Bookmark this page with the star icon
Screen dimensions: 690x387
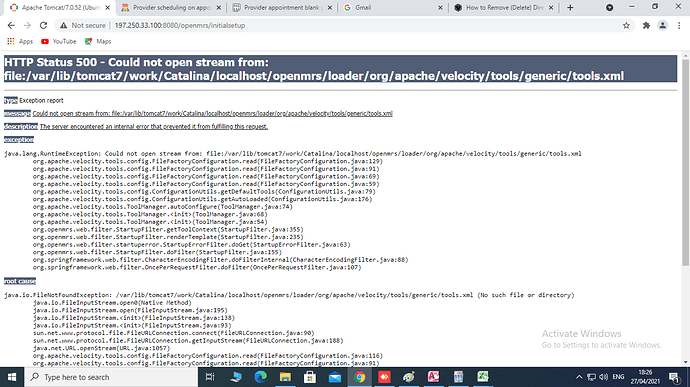tap(626, 26)
